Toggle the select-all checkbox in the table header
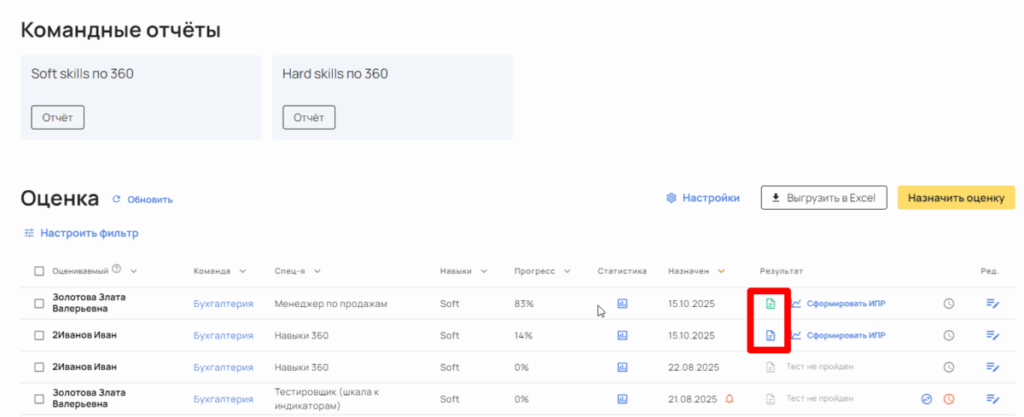 (x=39, y=271)
